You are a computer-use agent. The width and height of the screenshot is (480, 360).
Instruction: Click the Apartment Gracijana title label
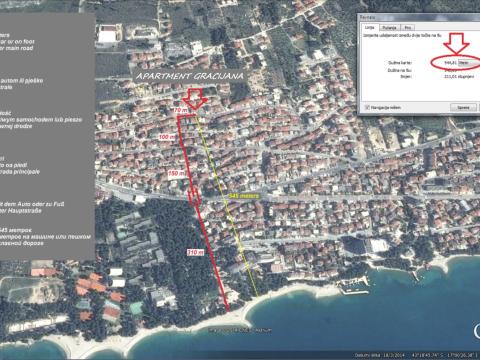pos(189,76)
